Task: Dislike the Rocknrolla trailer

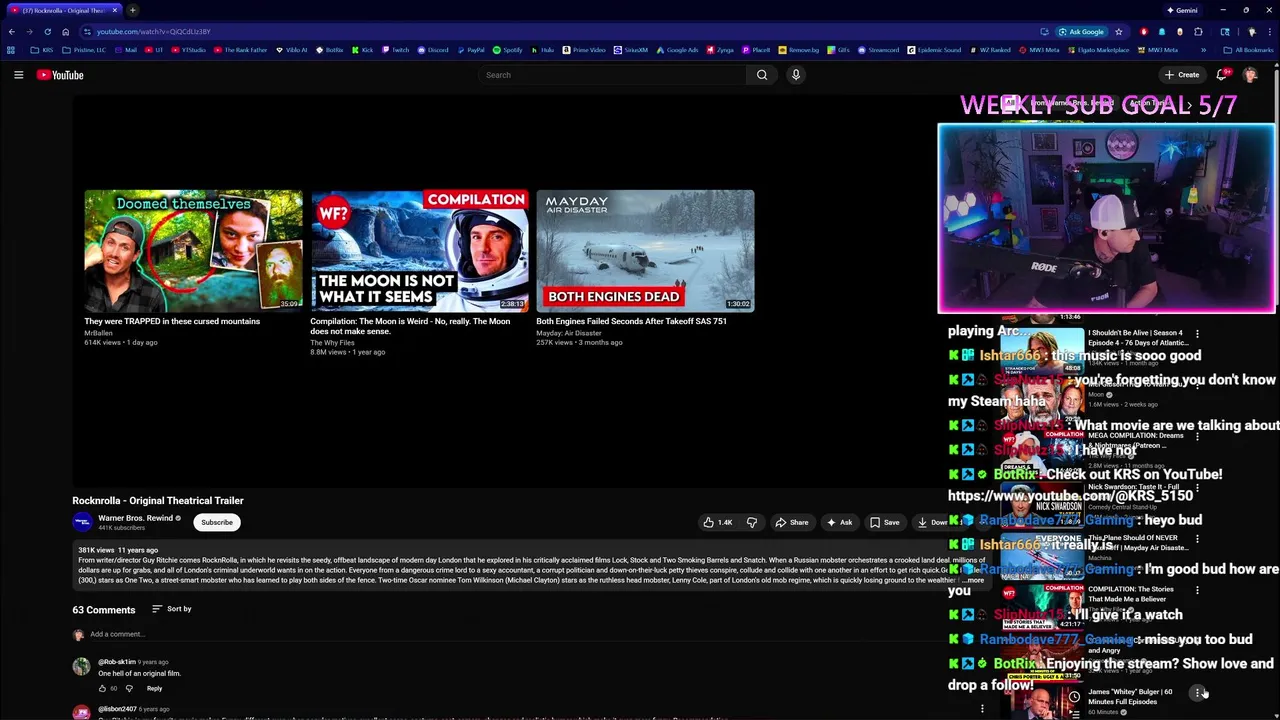Action: coord(752,522)
